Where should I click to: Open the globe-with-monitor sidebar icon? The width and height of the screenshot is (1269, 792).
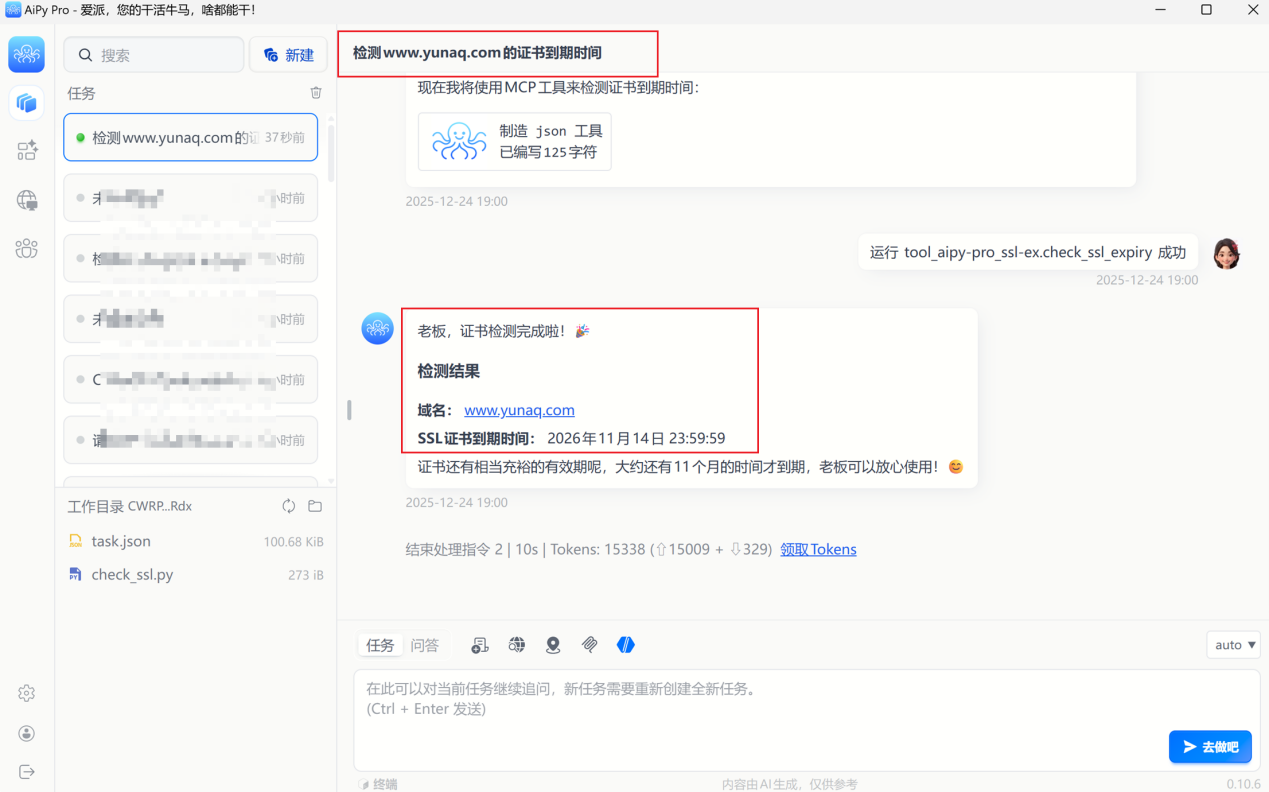27,200
